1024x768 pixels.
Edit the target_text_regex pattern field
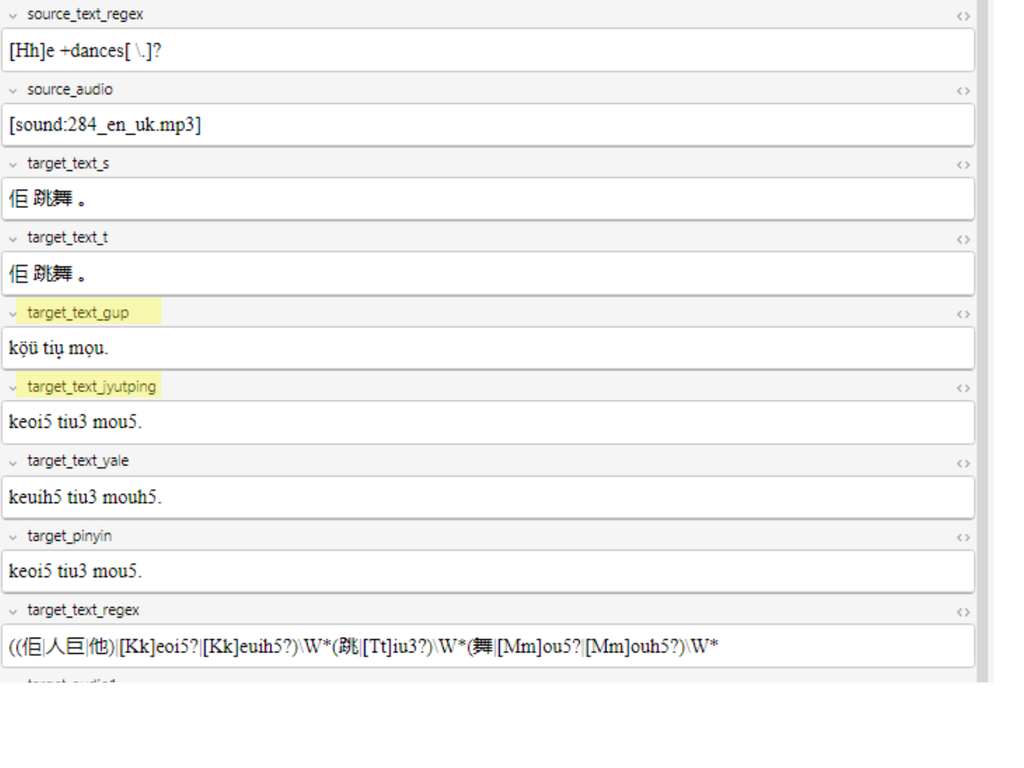coord(488,646)
